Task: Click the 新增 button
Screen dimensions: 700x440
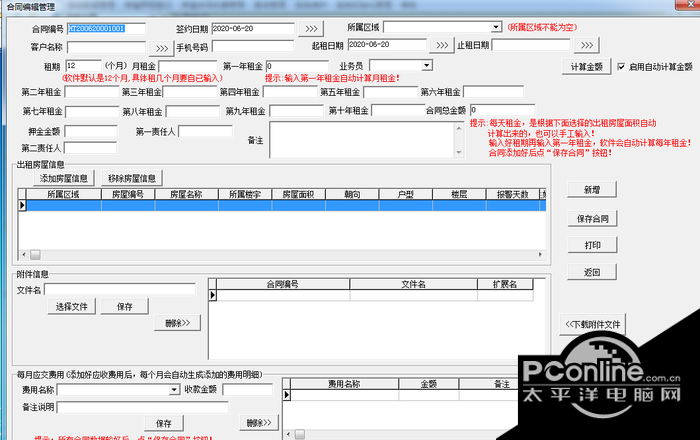Action: tap(592, 190)
